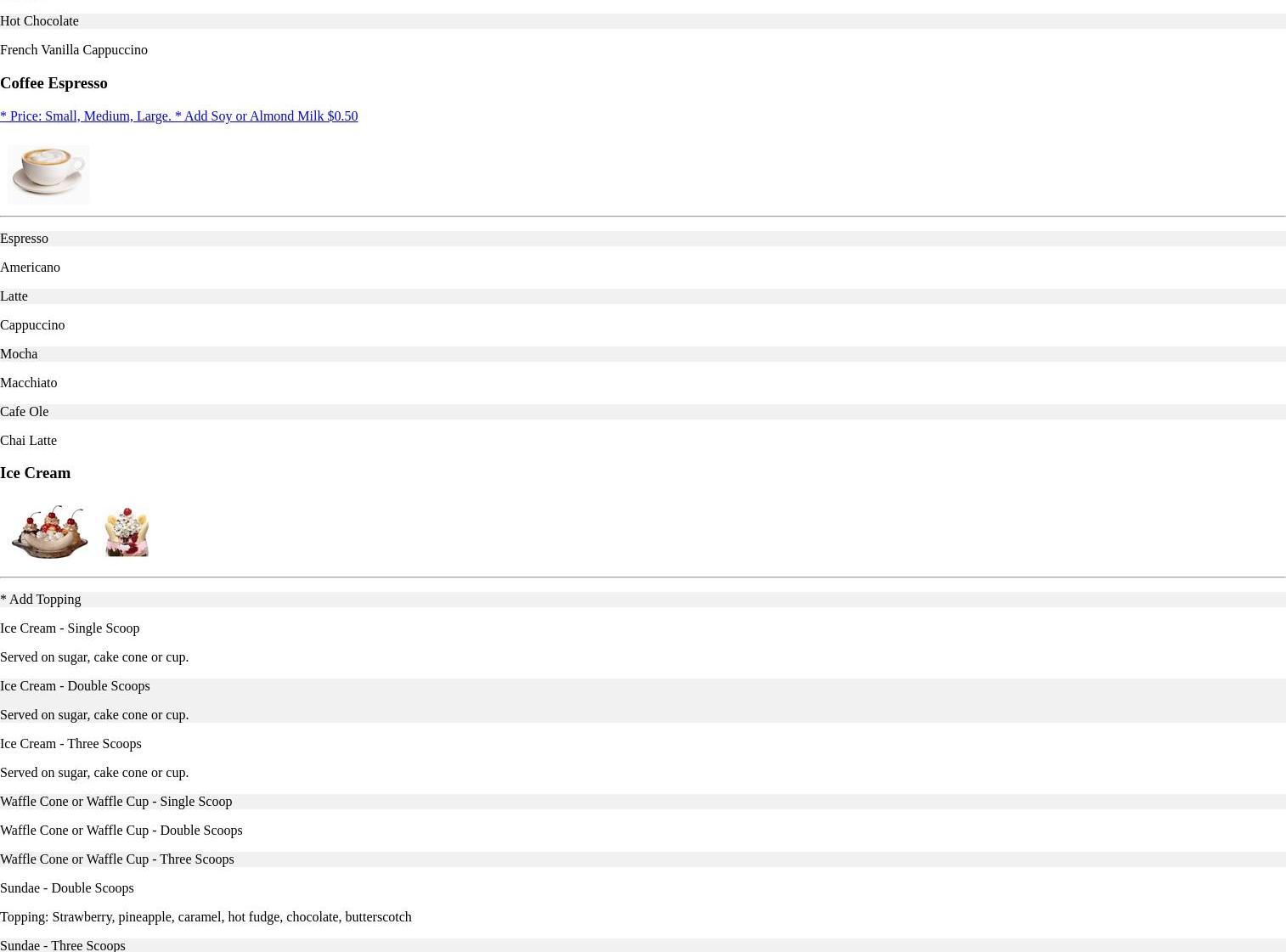Screen dimensions: 1286x952
Task: Pick the plain Latte row
Action: pos(643,296)
